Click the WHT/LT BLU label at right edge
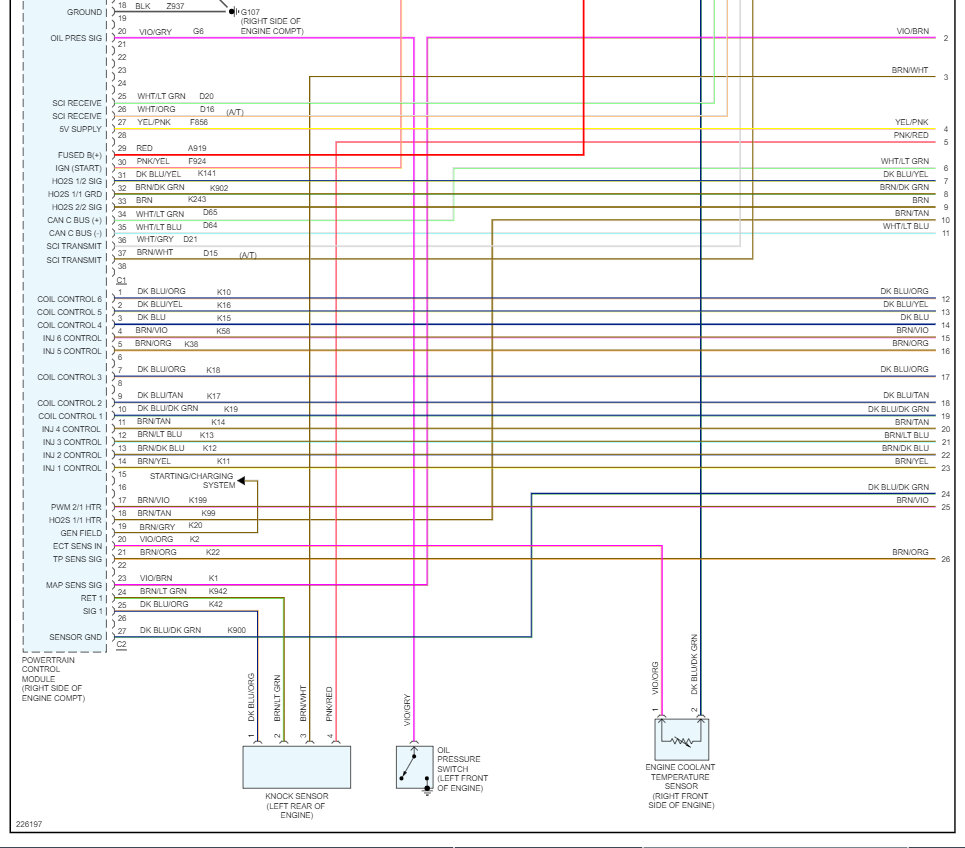This screenshot has width=965, height=848. (906, 226)
